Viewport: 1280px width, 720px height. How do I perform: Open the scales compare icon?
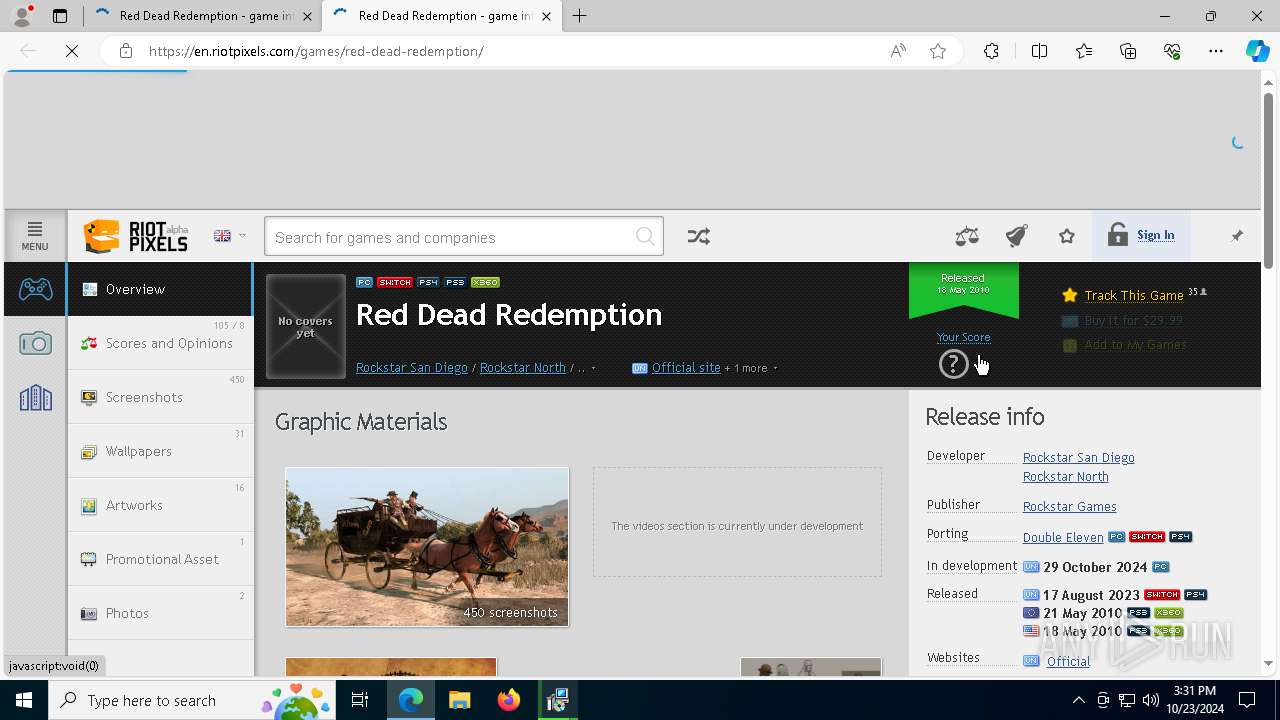[967, 236]
